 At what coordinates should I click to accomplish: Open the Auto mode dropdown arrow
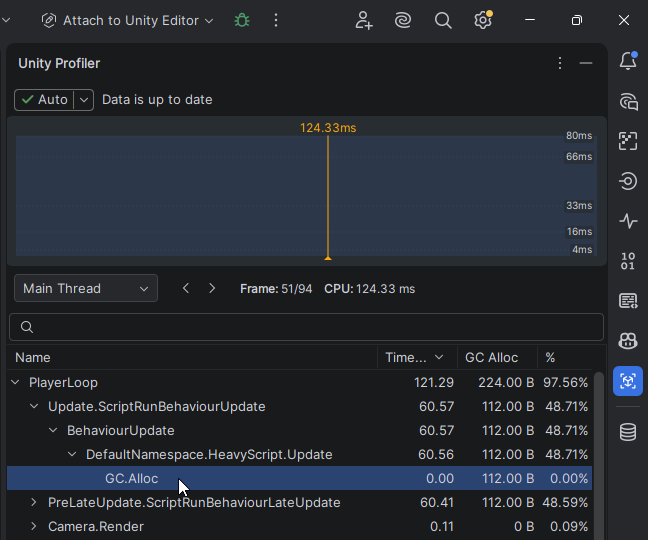tap(84, 100)
